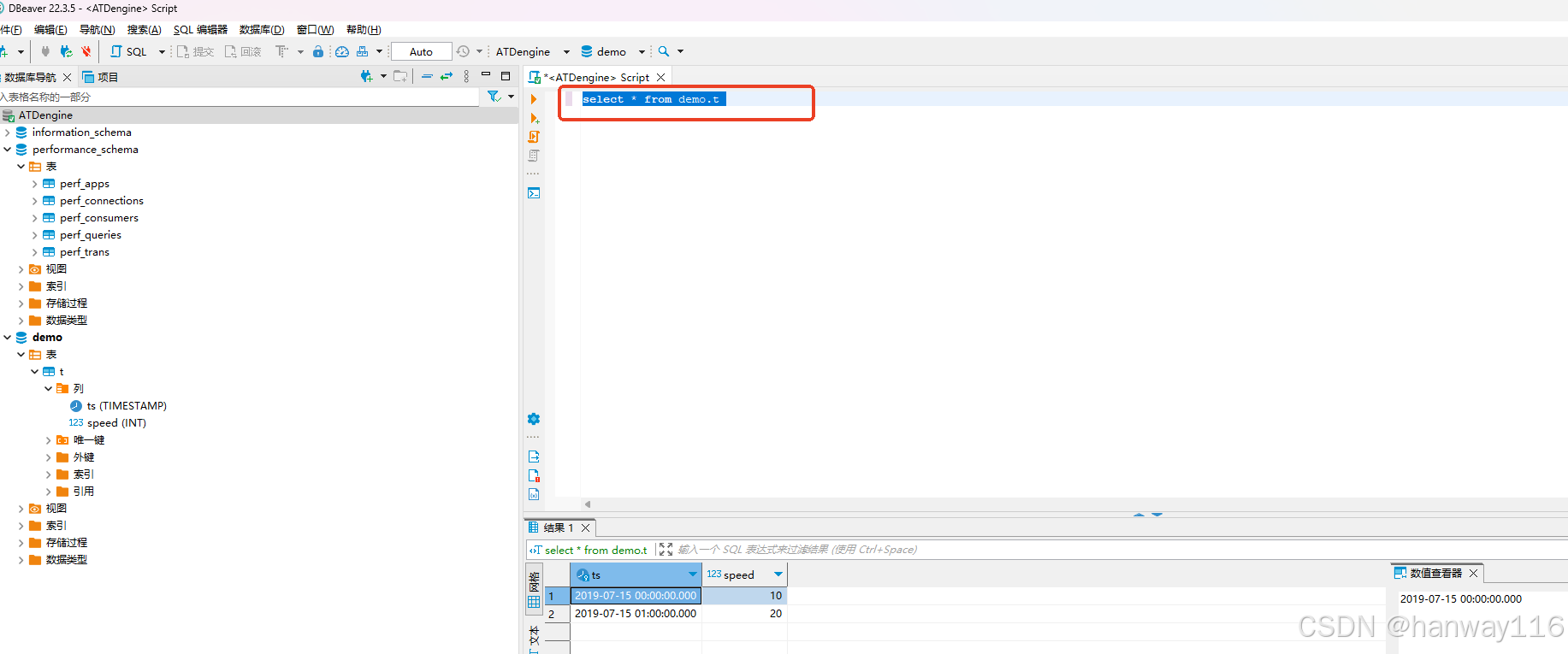Click the ATDengine active connection selector
Image resolution: width=1568 pixels, height=654 pixels.
(523, 51)
